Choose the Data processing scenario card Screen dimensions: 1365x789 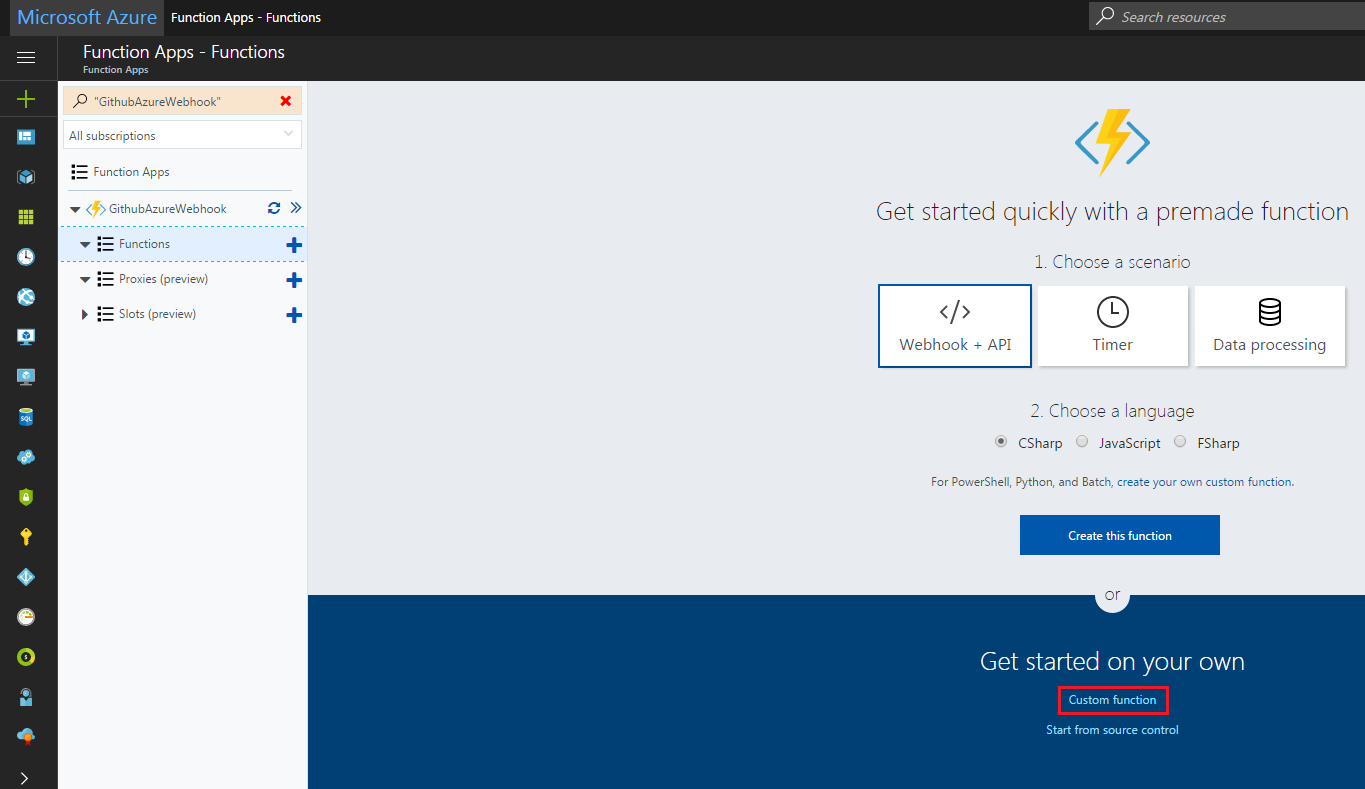pyautogui.click(x=1269, y=326)
